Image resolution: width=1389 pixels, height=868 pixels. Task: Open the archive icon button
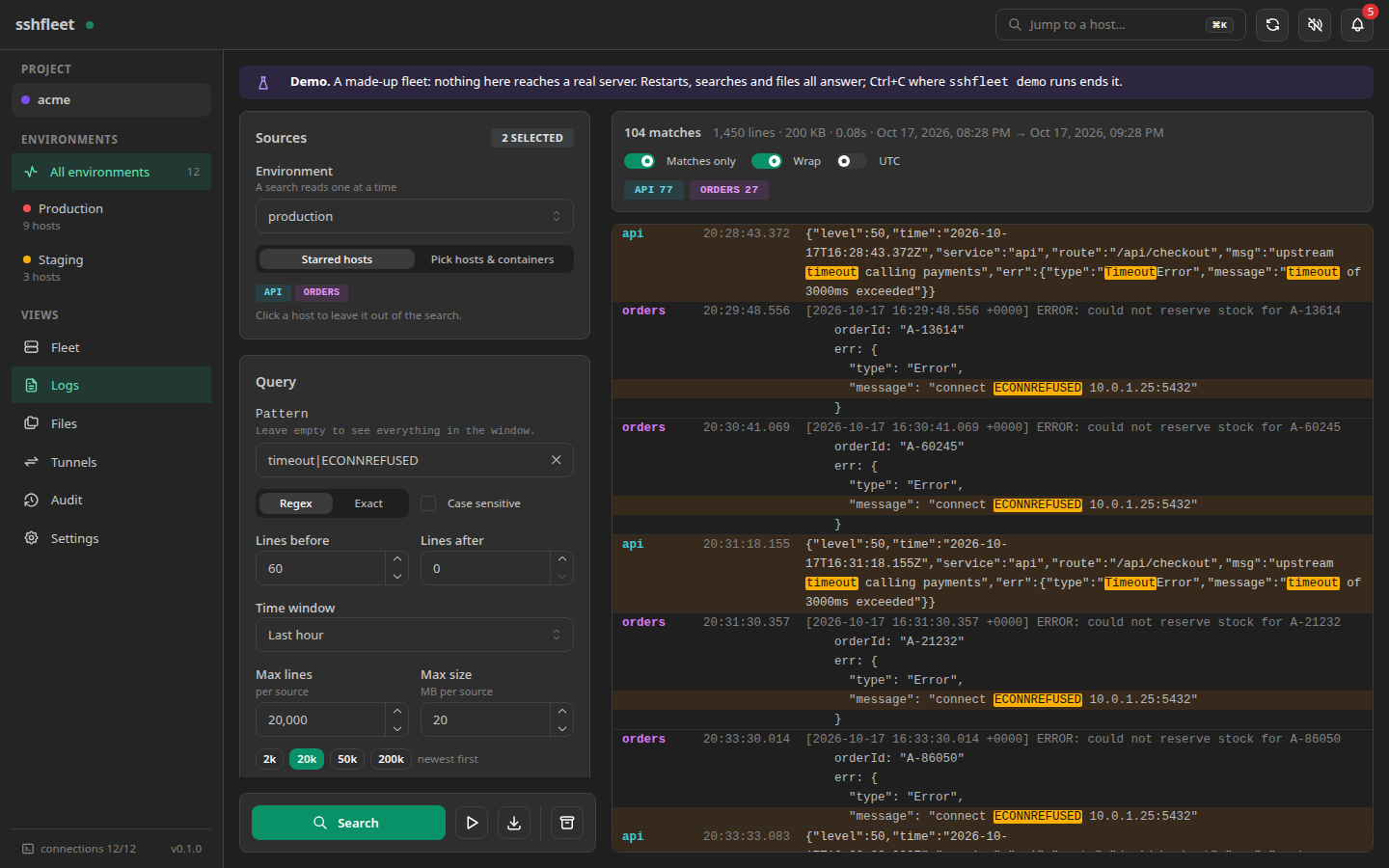point(567,823)
